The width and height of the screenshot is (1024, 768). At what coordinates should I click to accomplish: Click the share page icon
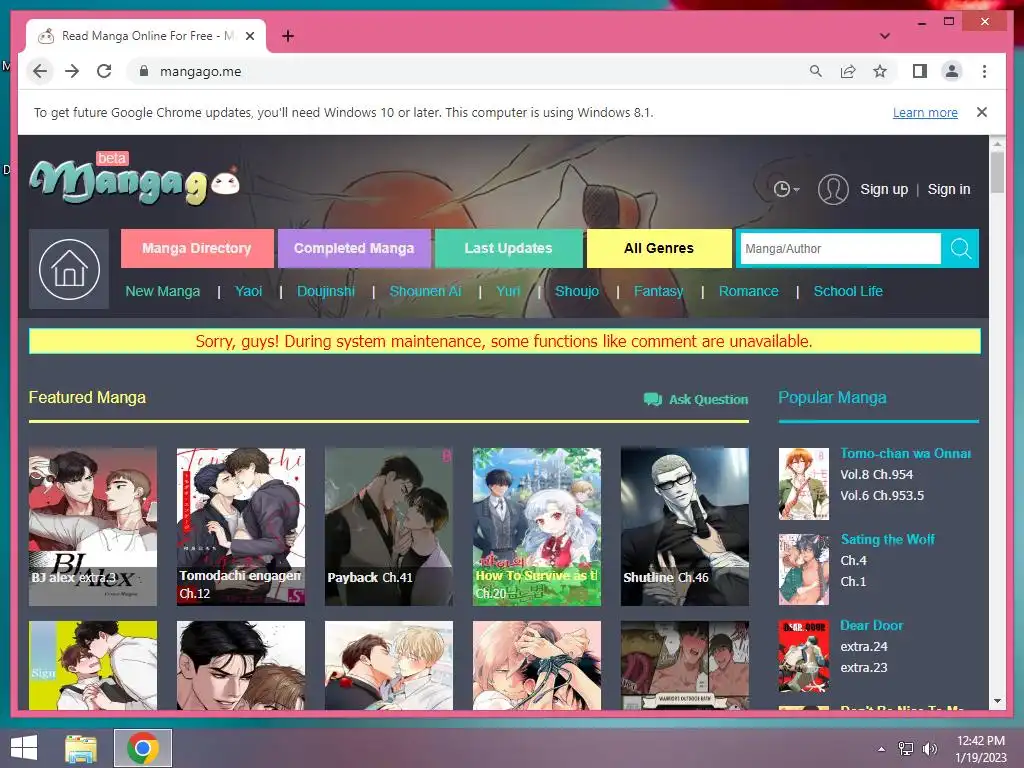(848, 71)
